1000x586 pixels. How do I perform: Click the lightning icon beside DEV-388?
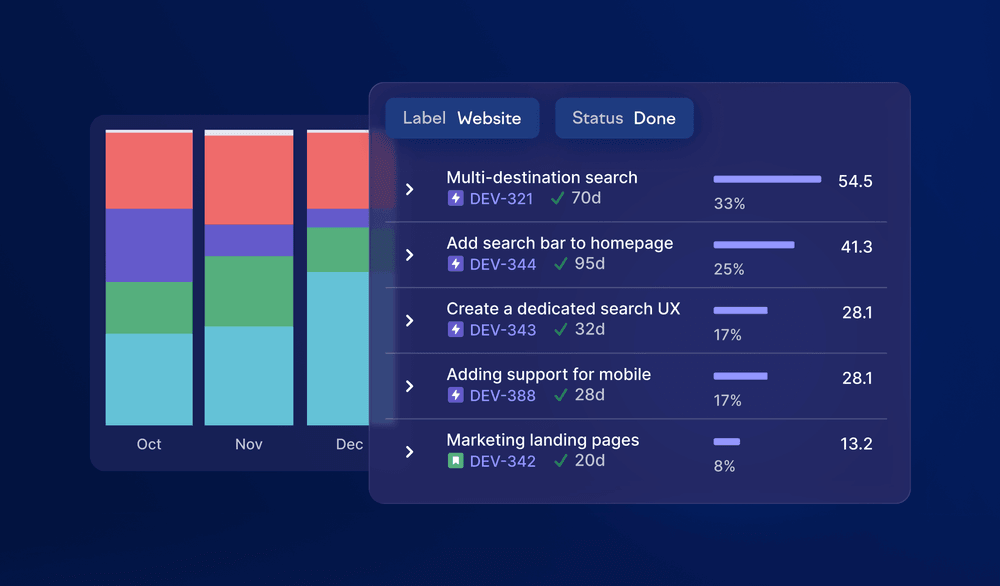click(x=456, y=396)
